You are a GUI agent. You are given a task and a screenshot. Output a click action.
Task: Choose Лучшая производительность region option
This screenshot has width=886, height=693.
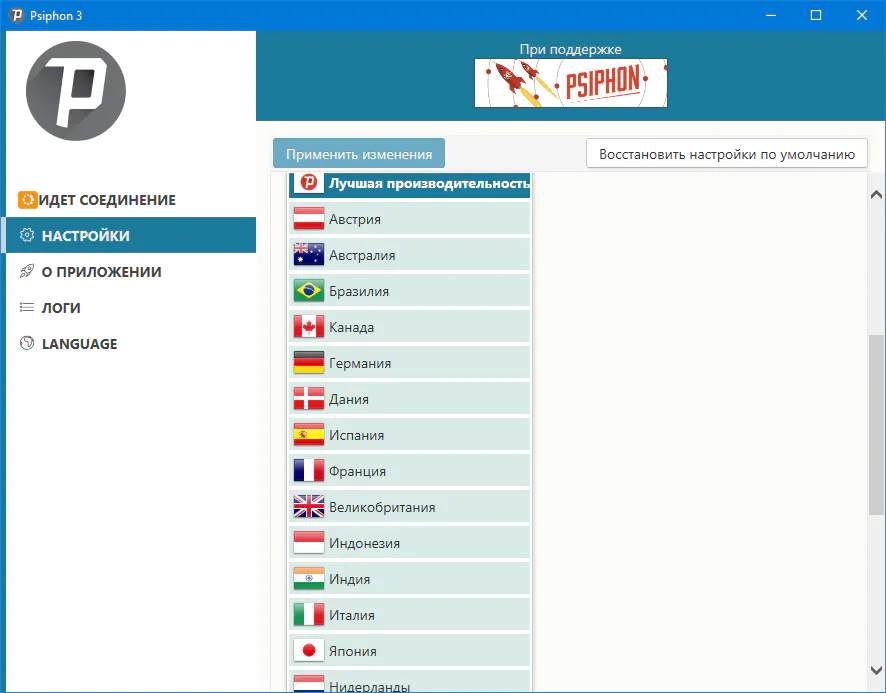click(x=410, y=184)
